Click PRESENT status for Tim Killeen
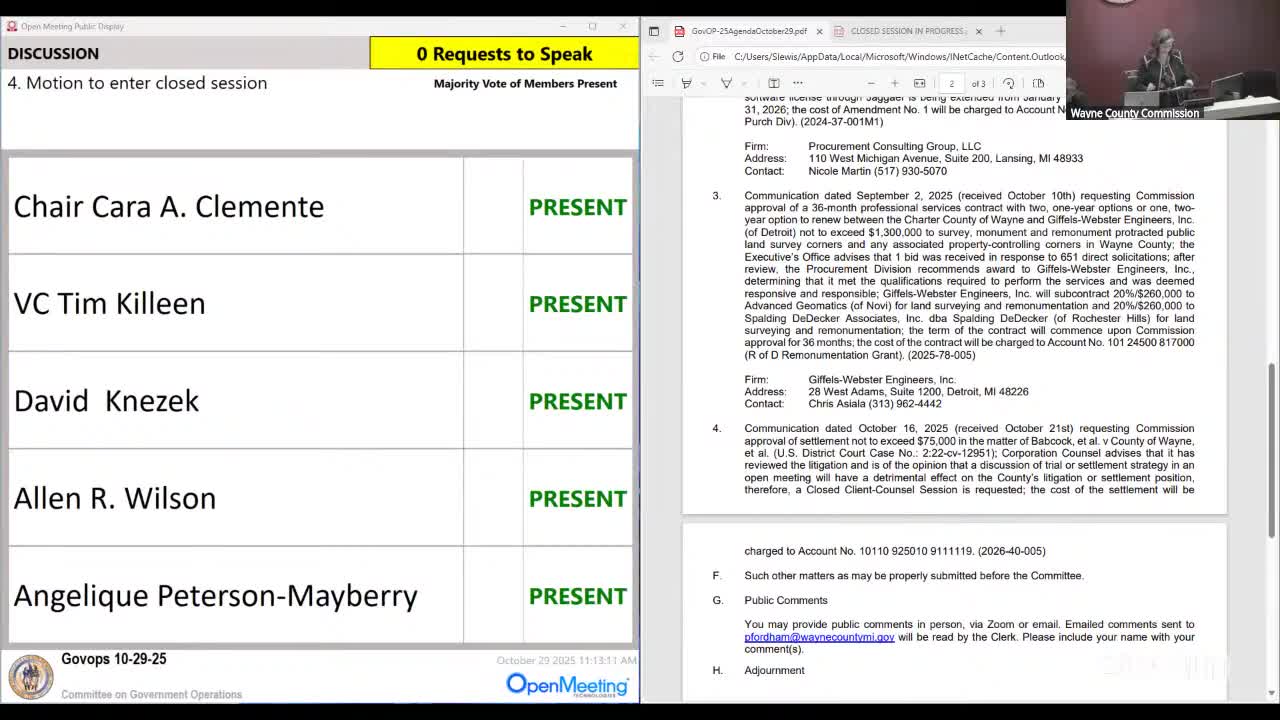This screenshot has width=1280, height=720. pos(578,304)
